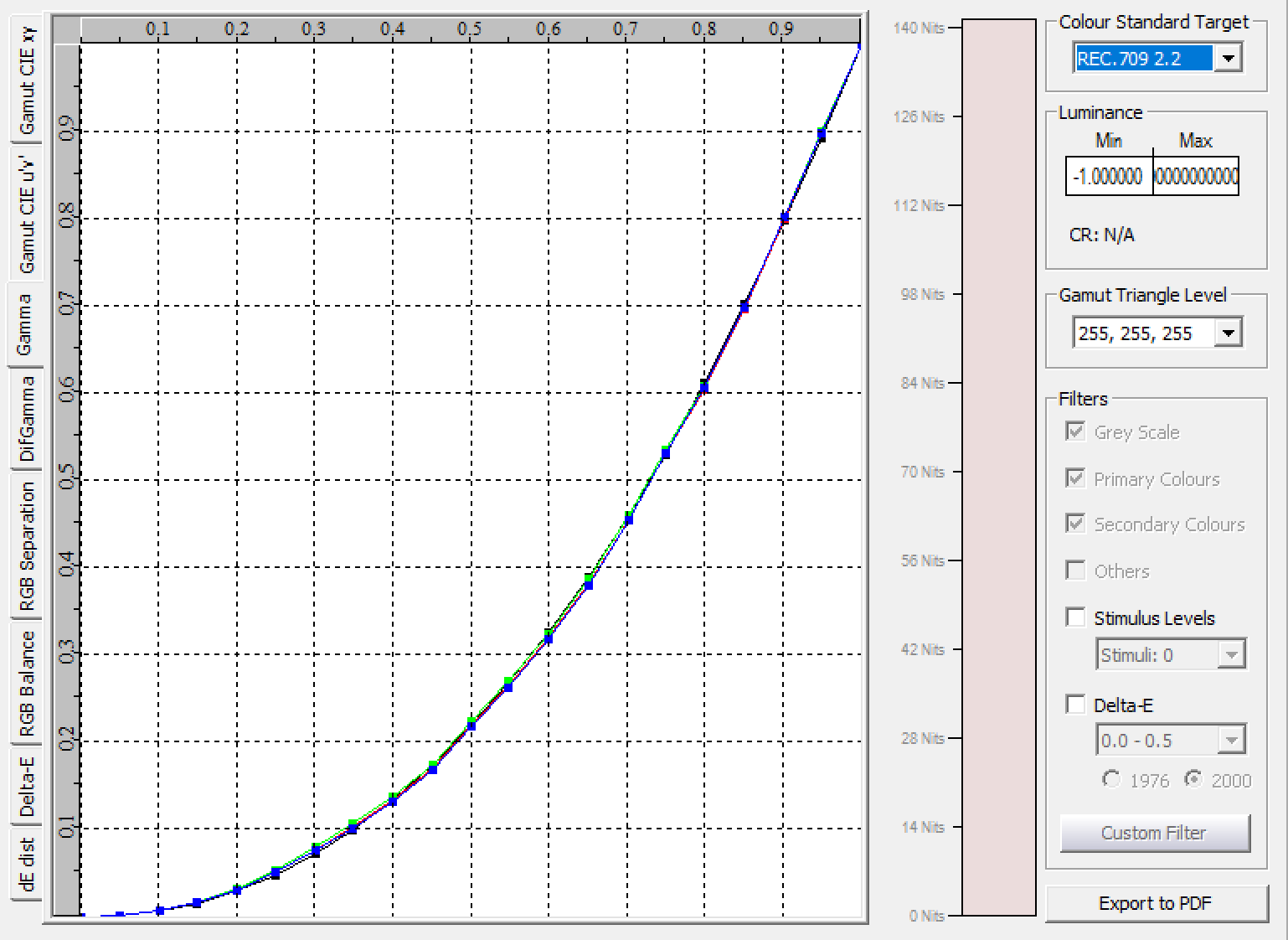Screen dimensions: 1288x940
Task: Click Export to PDF
Action: pos(1157,903)
